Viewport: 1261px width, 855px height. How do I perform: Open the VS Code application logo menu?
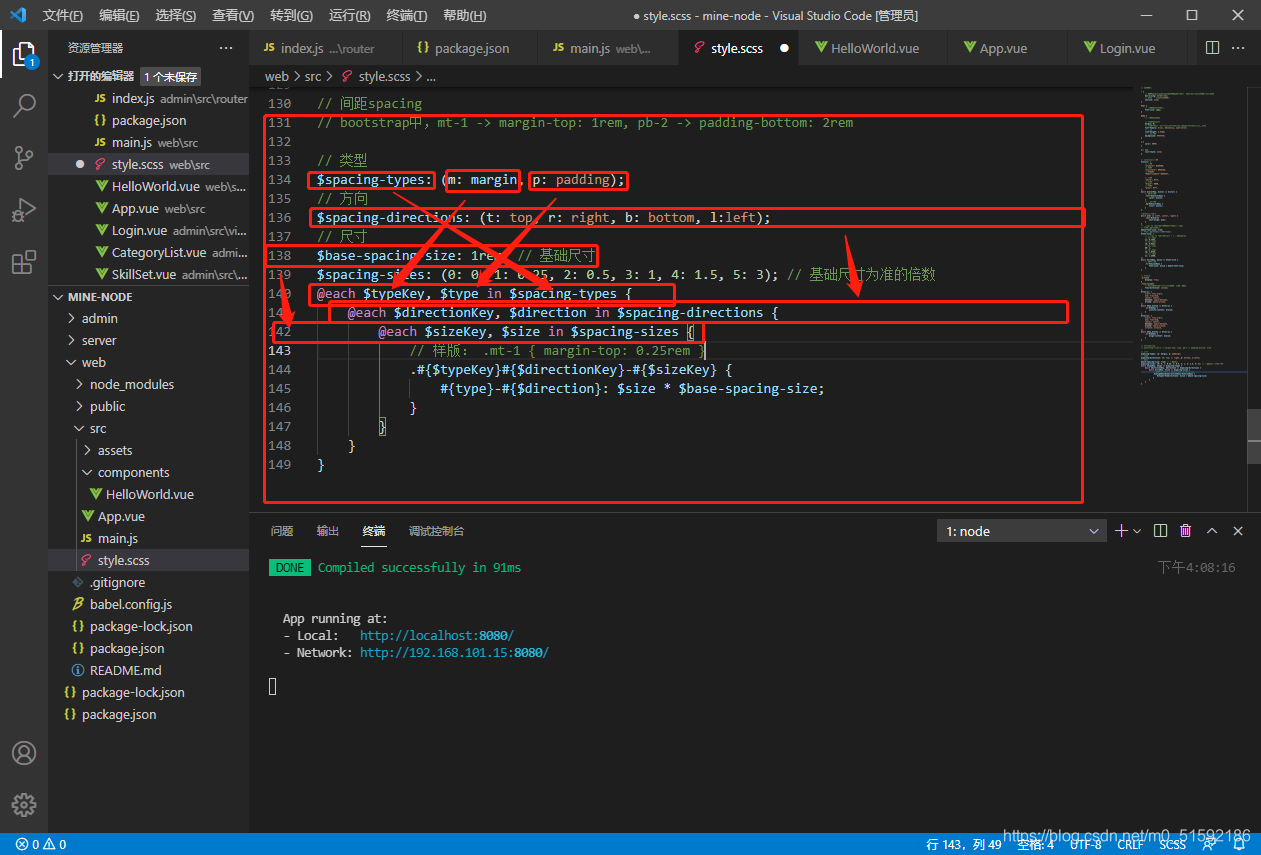pyautogui.click(x=17, y=15)
